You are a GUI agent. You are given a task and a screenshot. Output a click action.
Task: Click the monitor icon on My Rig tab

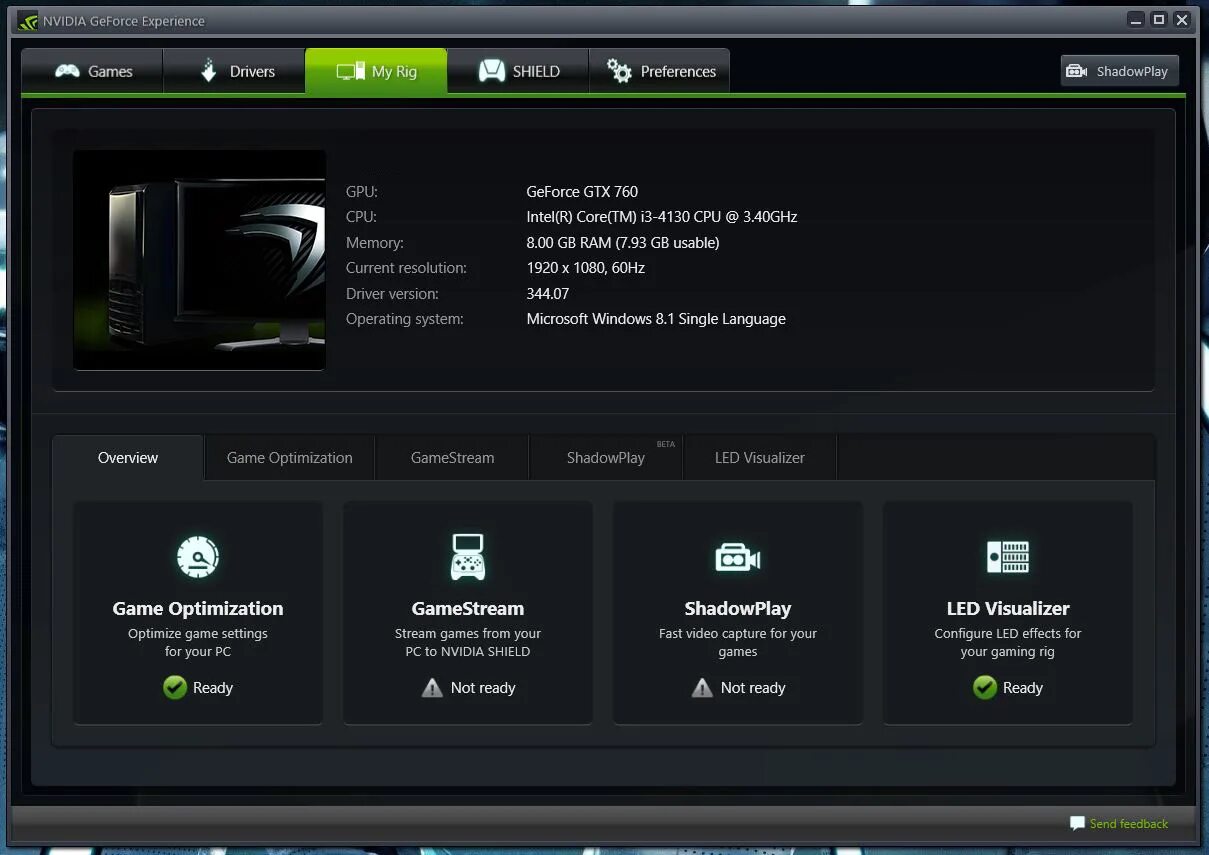click(x=350, y=71)
